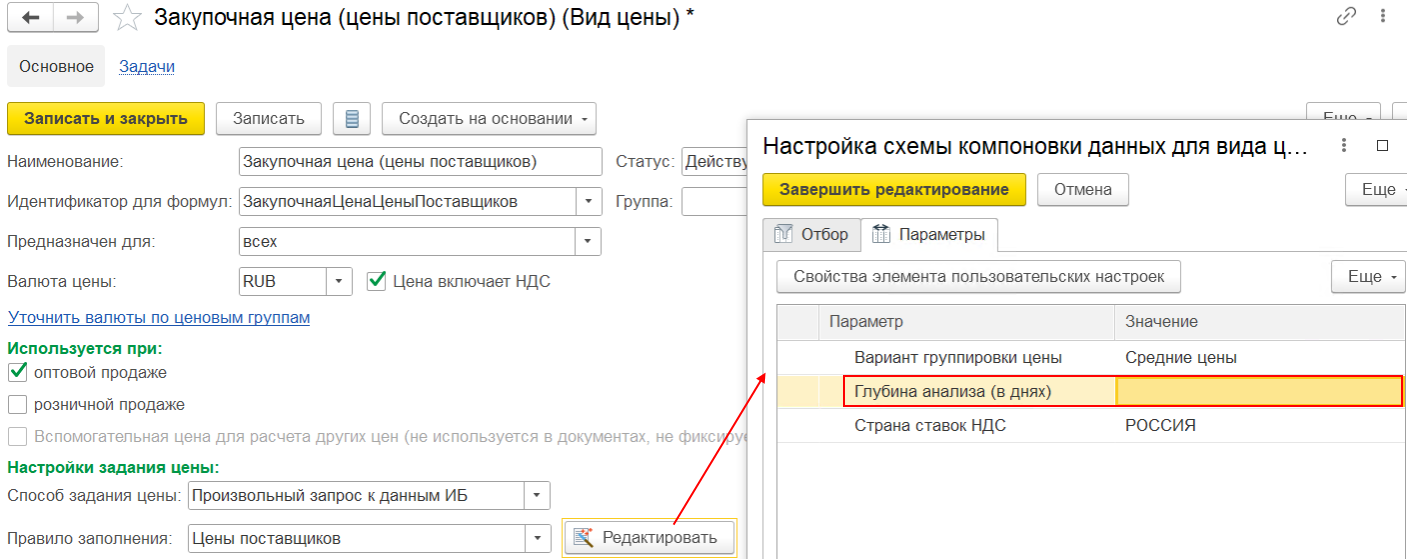
Task: Open Способ задания цены dropdown list
Action: pyautogui.click(x=538, y=495)
